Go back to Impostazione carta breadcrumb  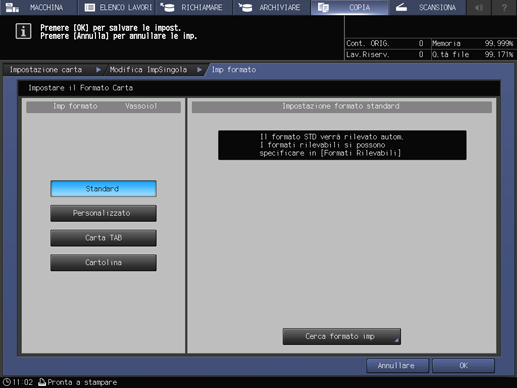46,70
